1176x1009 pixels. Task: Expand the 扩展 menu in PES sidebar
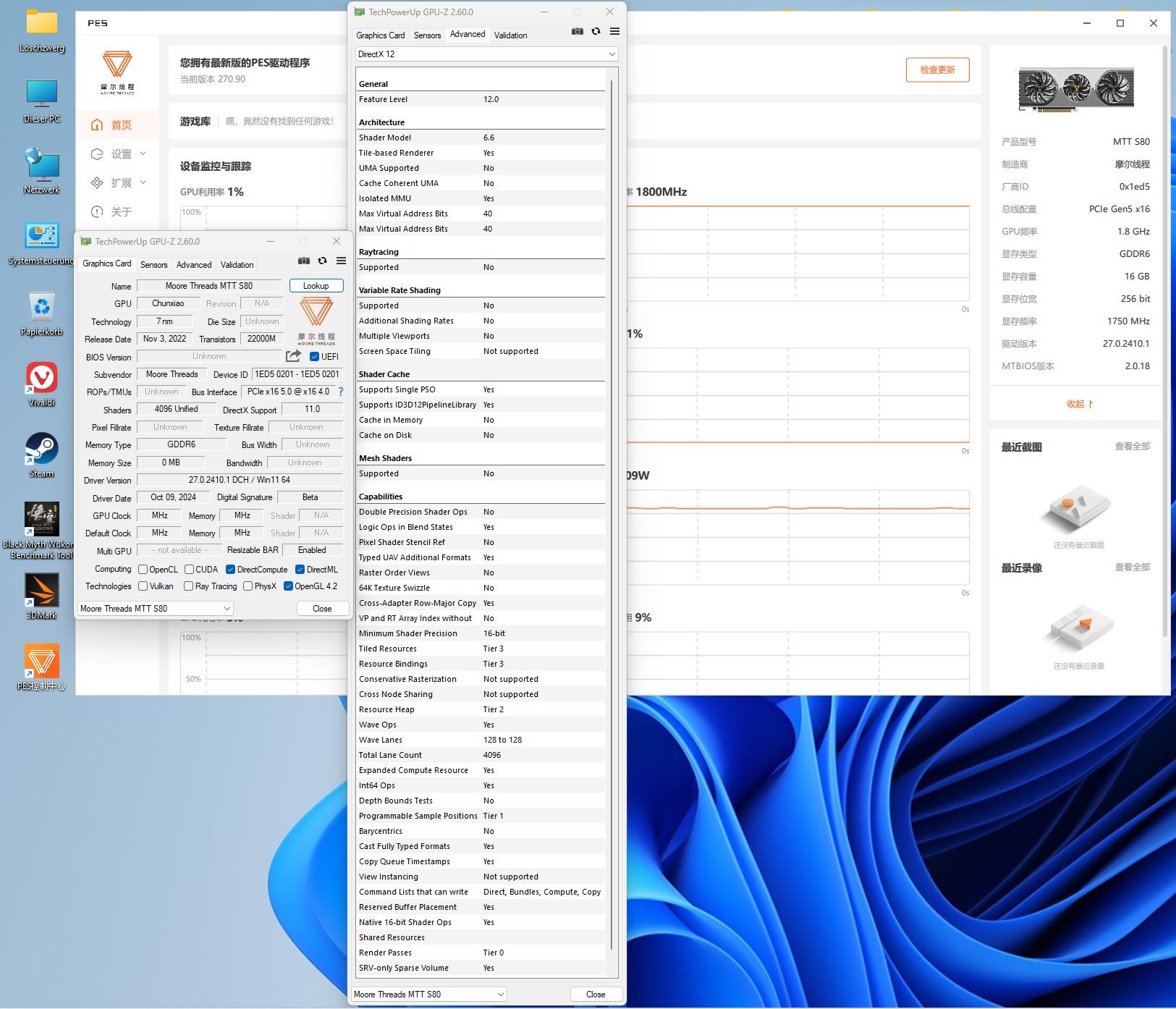point(119,183)
